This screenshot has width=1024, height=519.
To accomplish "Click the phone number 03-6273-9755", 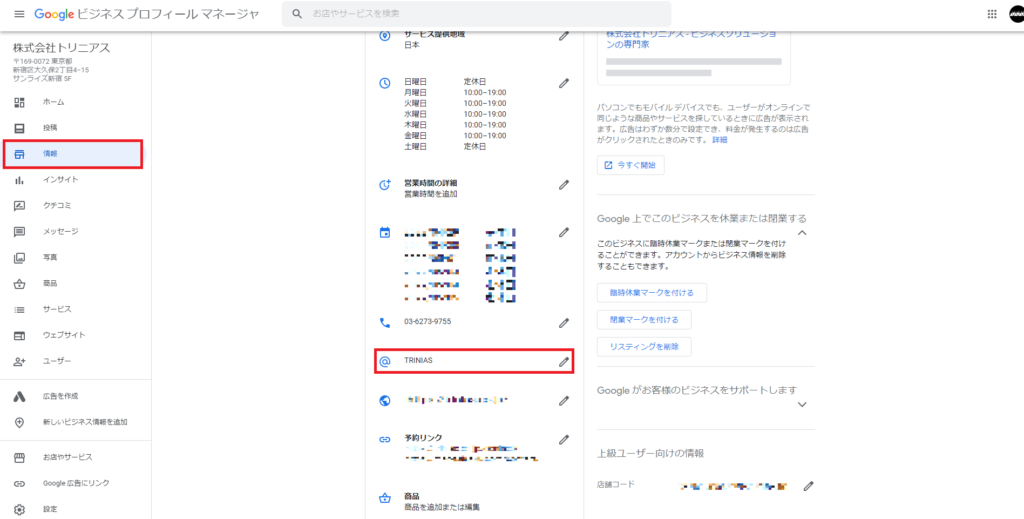I will point(428,322).
